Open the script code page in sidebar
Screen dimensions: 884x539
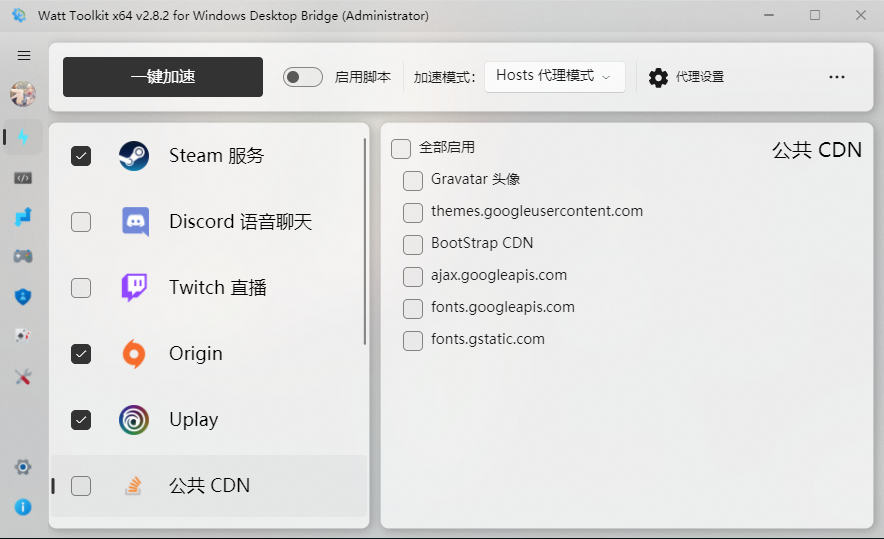click(23, 178)
